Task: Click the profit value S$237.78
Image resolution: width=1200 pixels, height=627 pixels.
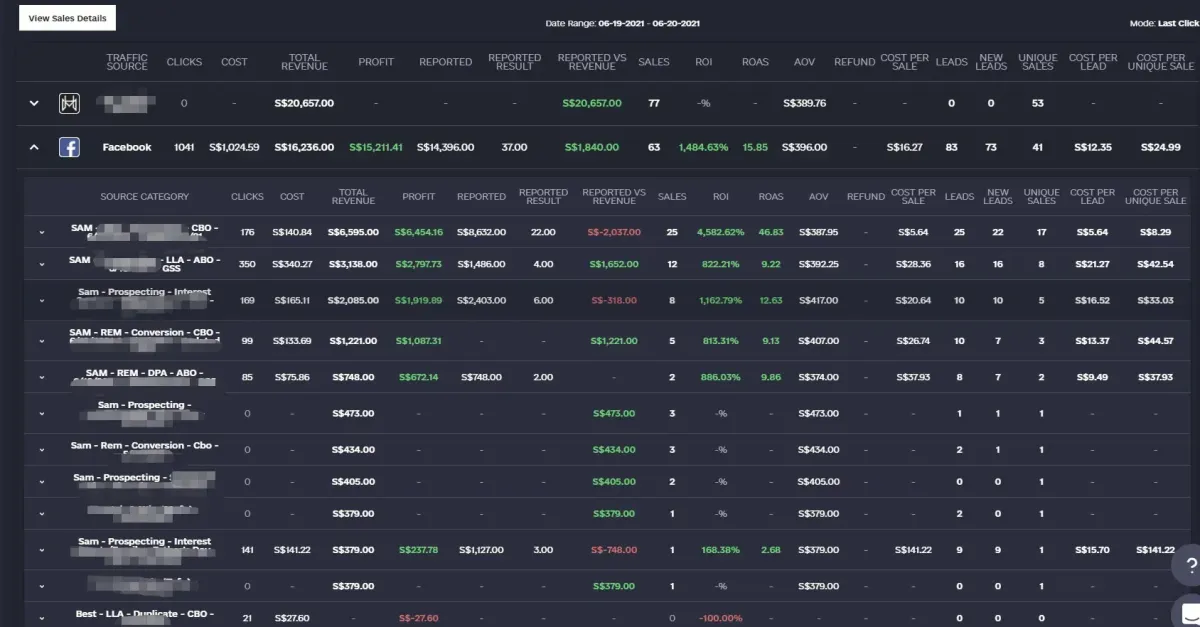Action: (419, 549)
